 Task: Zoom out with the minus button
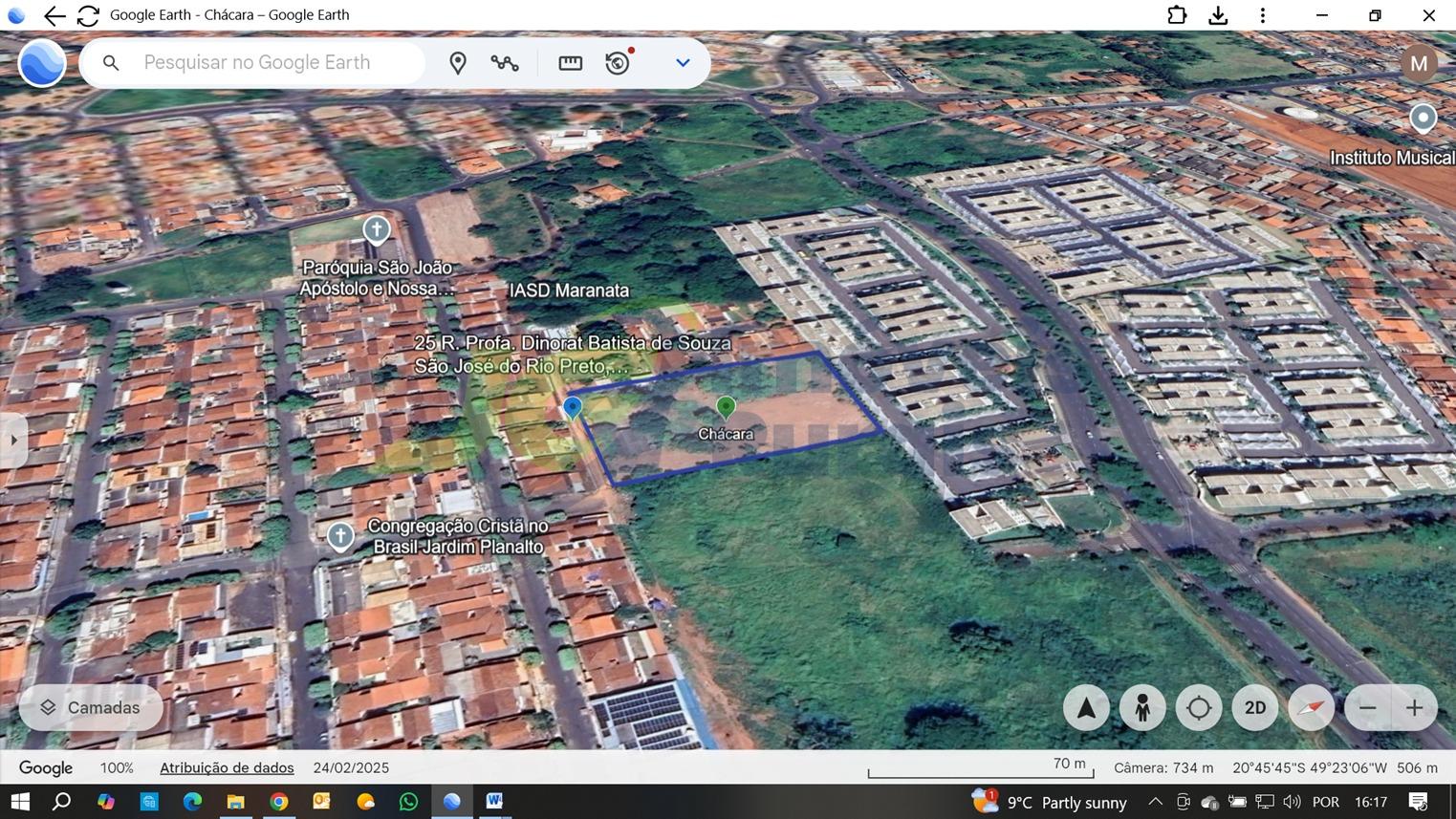pos(1368,708)
